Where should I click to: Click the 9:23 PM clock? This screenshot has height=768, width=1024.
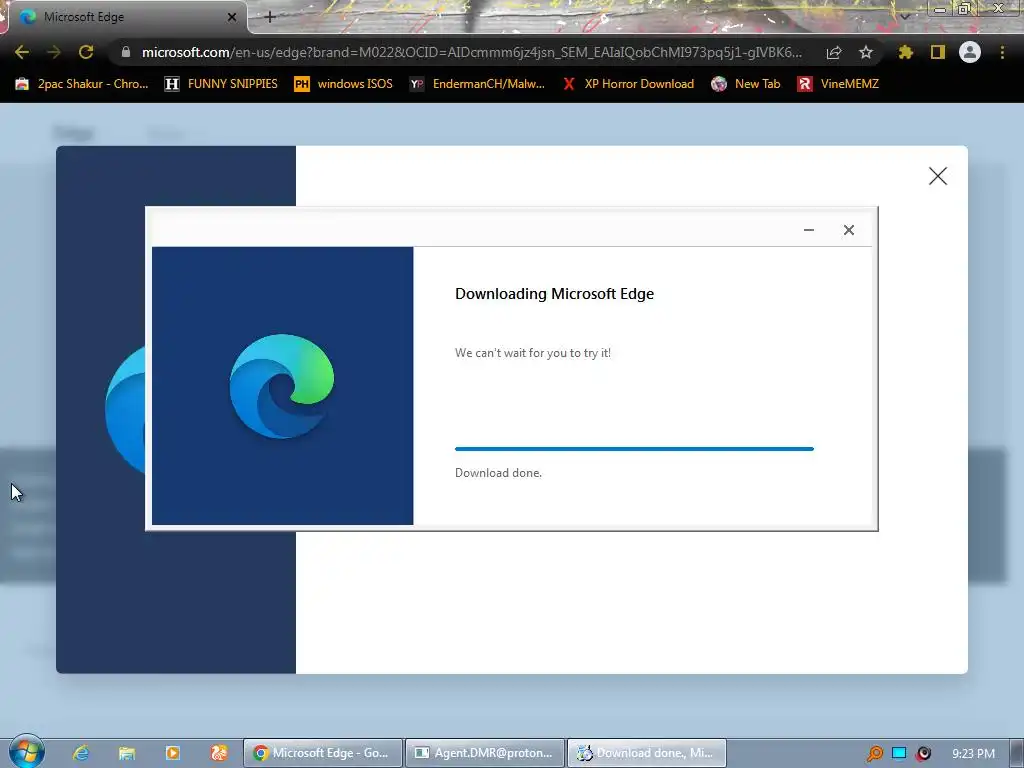click(x=973, y=754)
